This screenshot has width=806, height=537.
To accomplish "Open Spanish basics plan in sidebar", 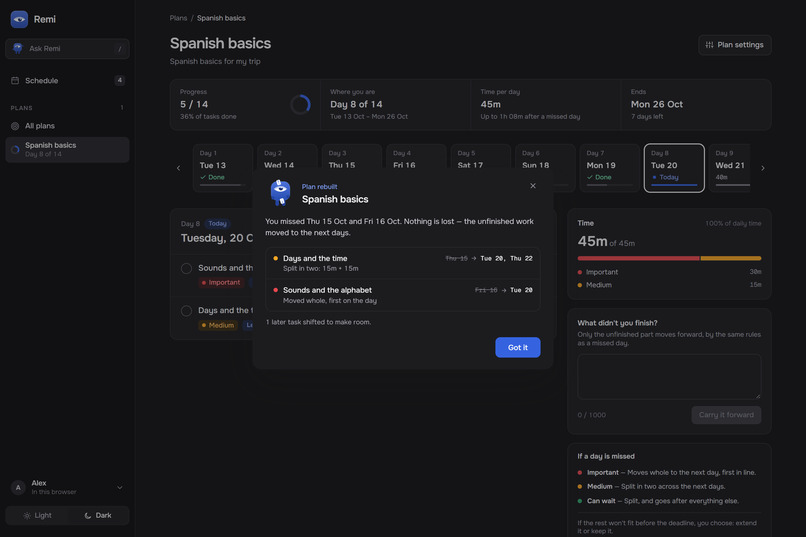I will point(67,150).
